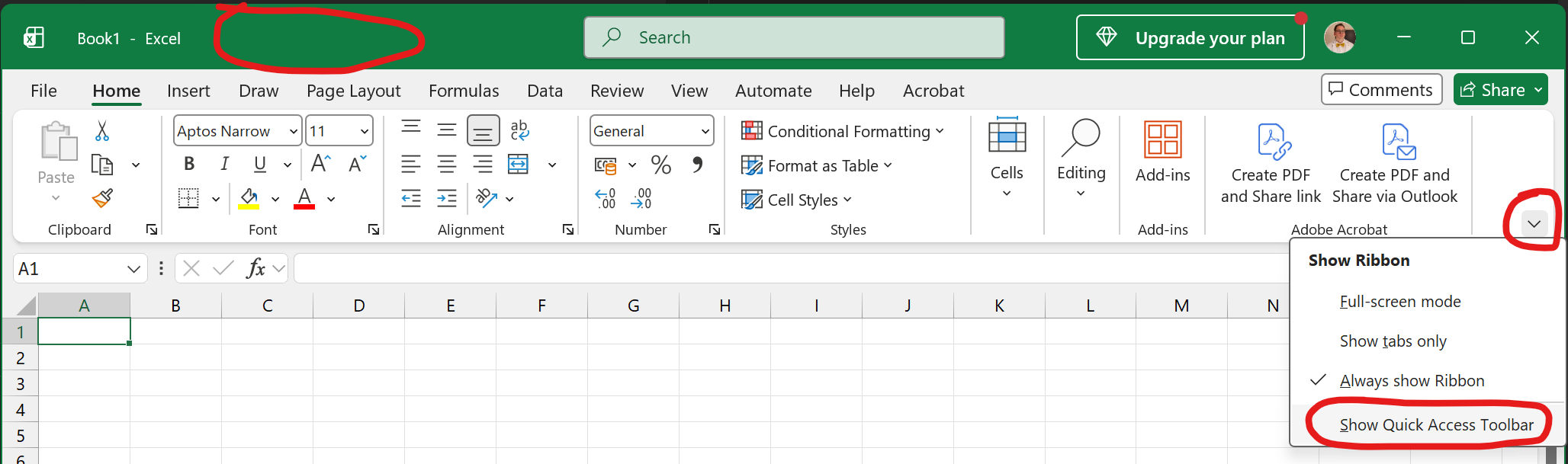This screenshot has height=464, width=1568.
Task: Click the Insert Function fx icon
Action: click(x=256, y=268)
